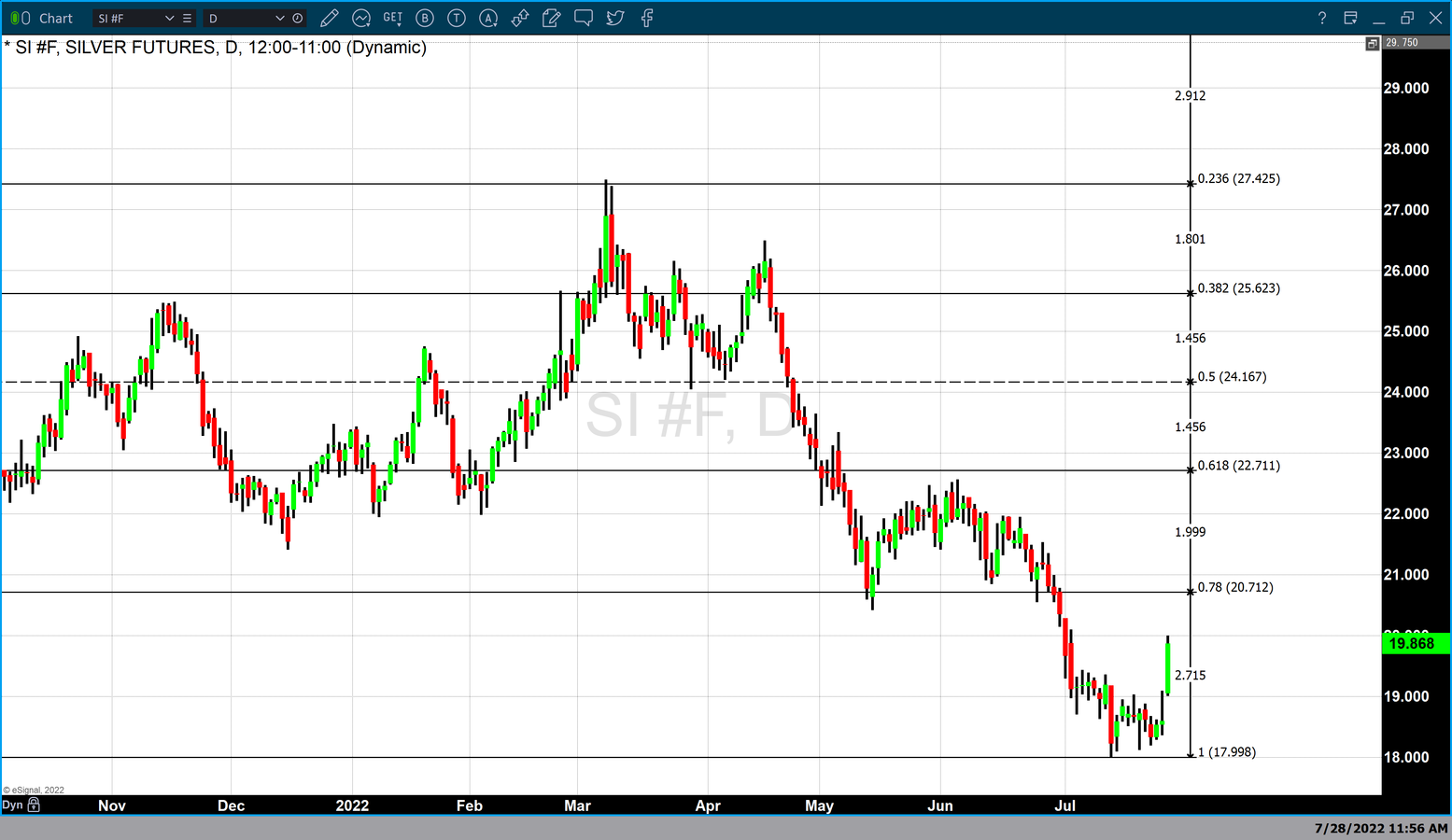Screen dimensions: 1452x840
Task: Open the help question mark button
Action: [1321, 18]
